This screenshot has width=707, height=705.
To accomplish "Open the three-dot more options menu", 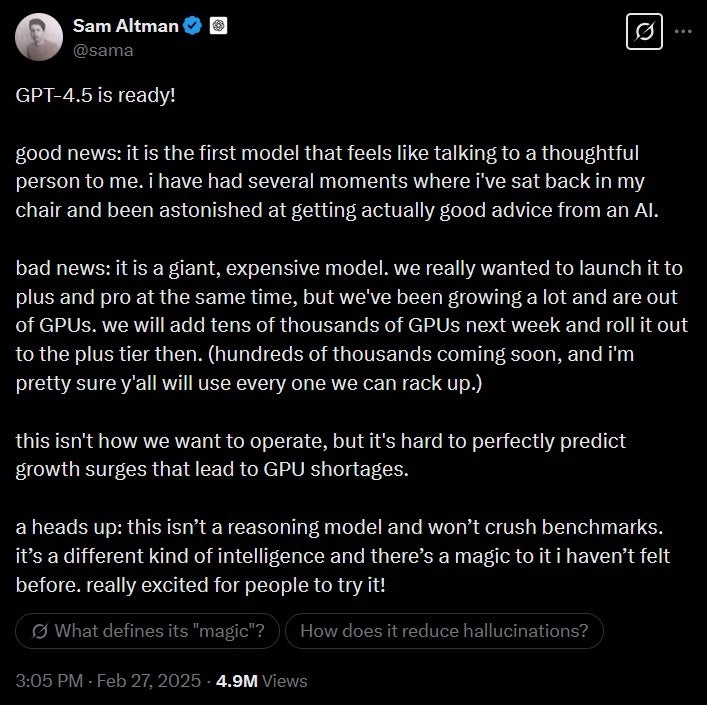I will 684,31.
